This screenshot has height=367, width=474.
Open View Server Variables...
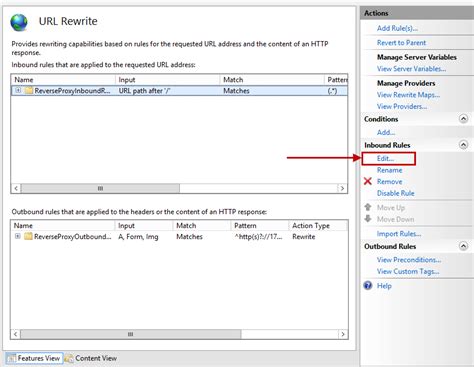(x=411, y=69)
